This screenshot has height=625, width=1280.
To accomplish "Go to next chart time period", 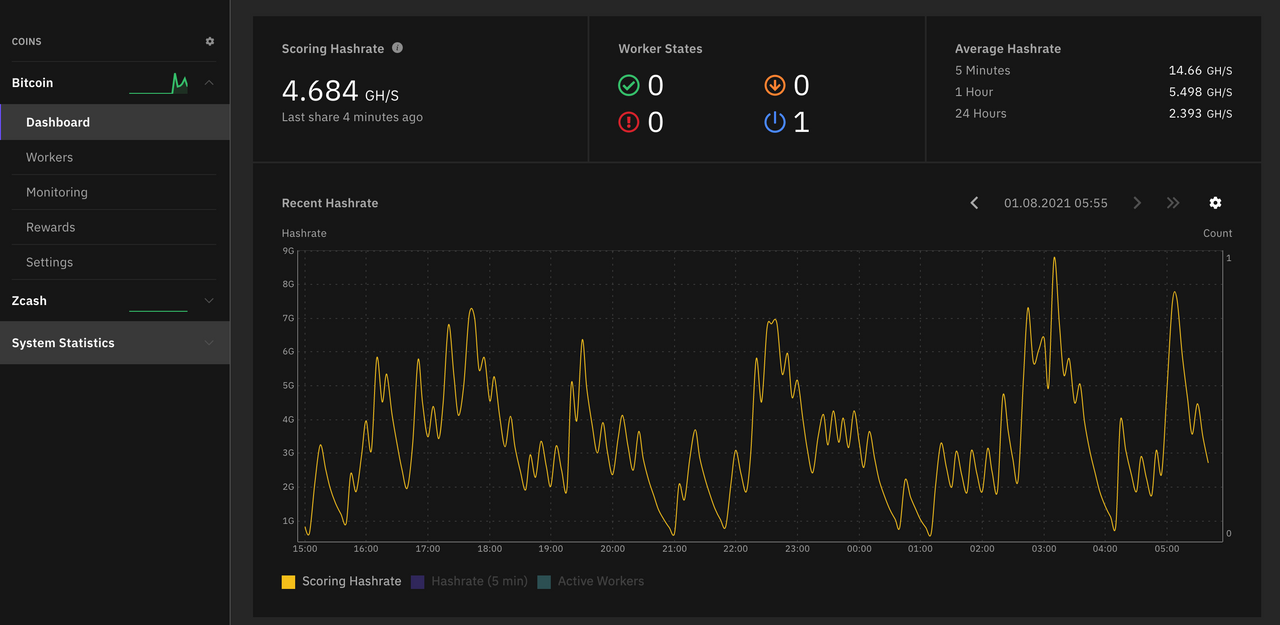I will pos(1137,203).
